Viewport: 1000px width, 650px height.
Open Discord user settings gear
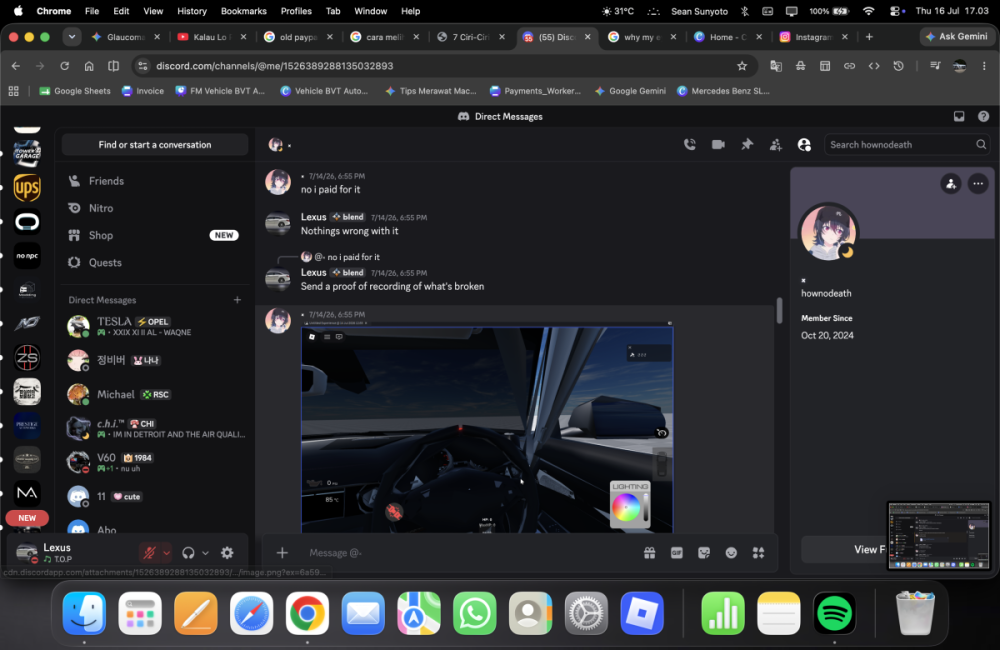click(x=227, y=553)
